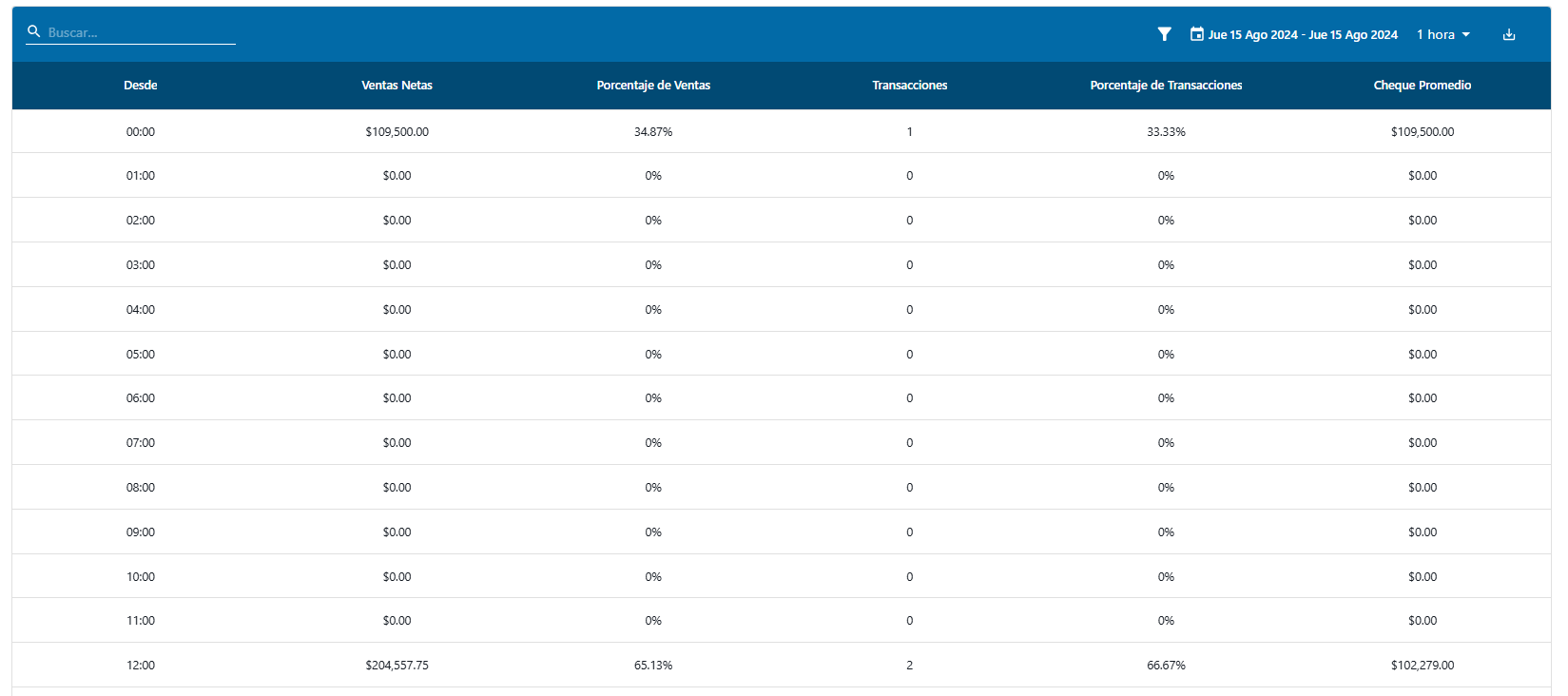
Task: Sort by the Desde column header
Action: point(141,86)
